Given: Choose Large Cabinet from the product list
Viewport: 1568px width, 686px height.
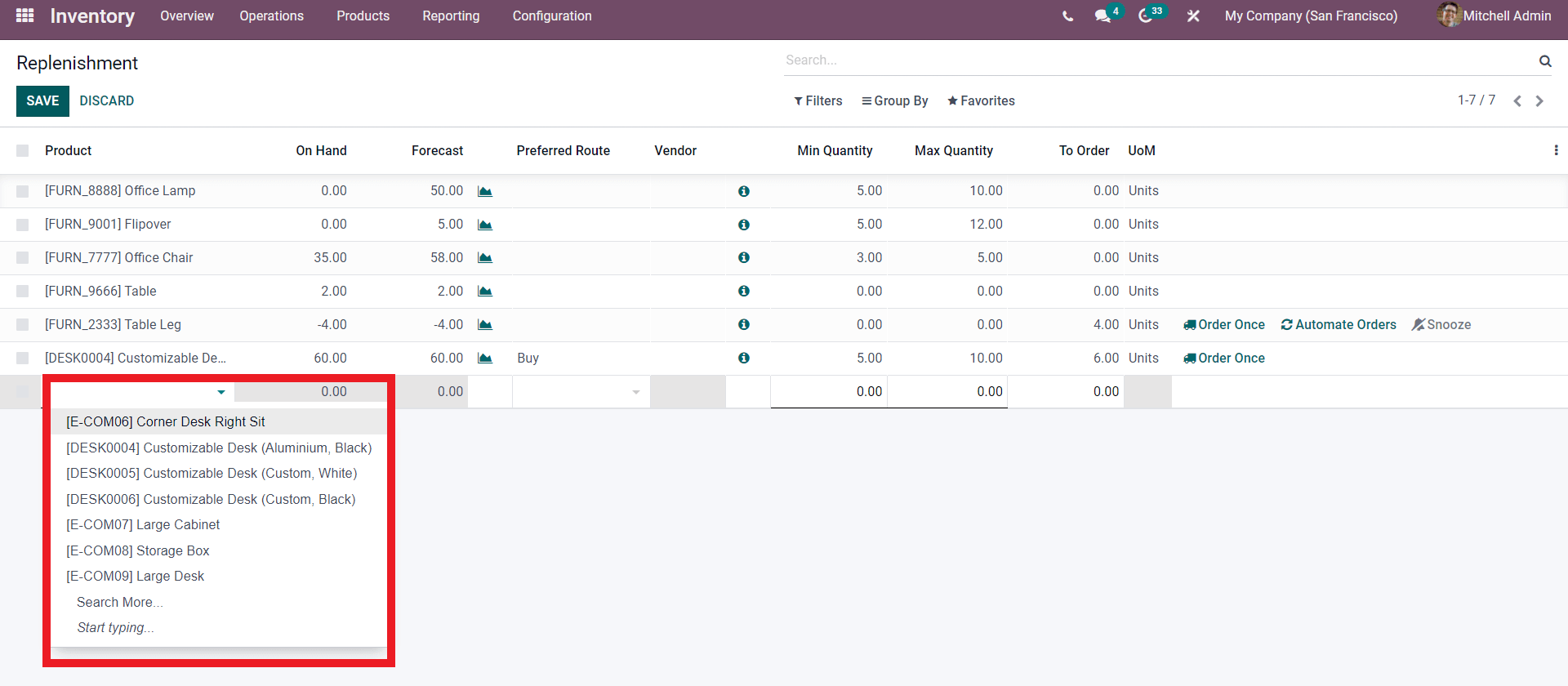Looking at the screenshot, I should coord(143,525).
